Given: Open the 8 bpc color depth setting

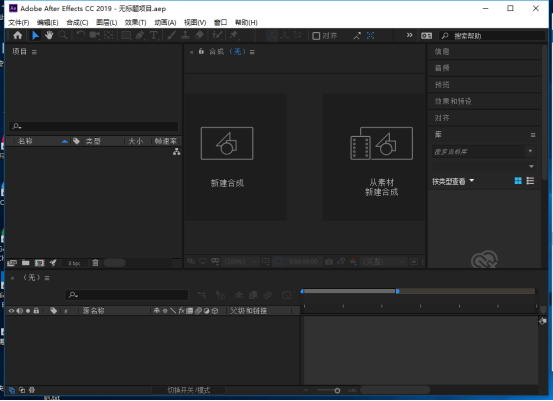Looking at the screenshot, I should click(x=74, y=263).
